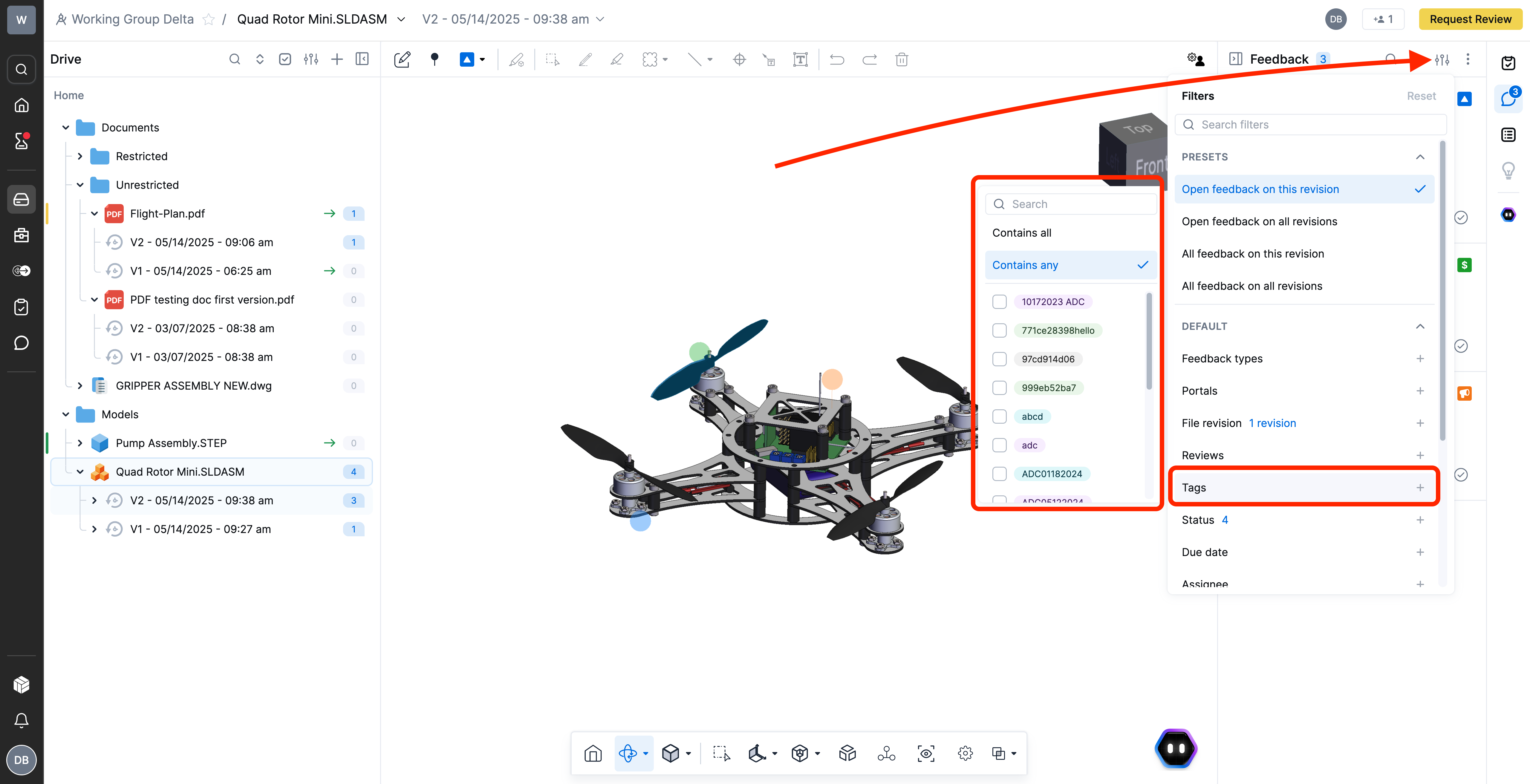Viewport: 1530px width, 784px height.
Task: Check the ADC01182024 tag
Action: 1000,473
